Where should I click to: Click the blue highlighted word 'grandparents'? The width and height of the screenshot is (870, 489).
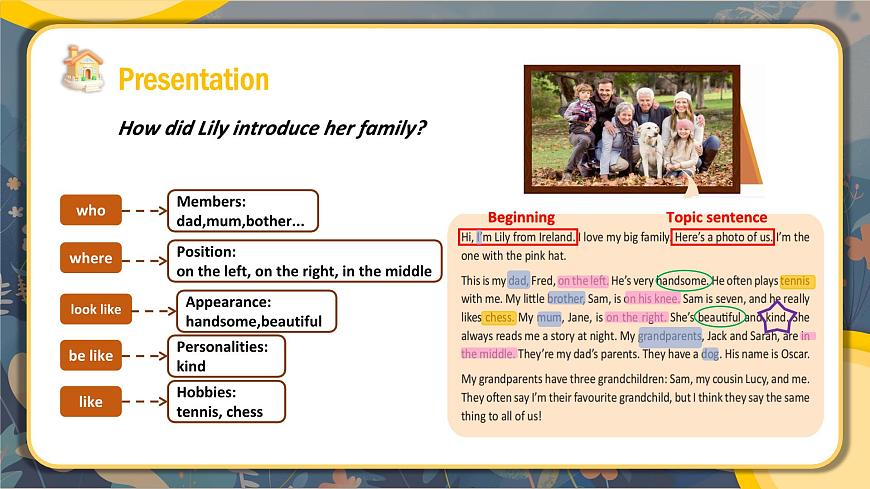click(x=670, y=336)
